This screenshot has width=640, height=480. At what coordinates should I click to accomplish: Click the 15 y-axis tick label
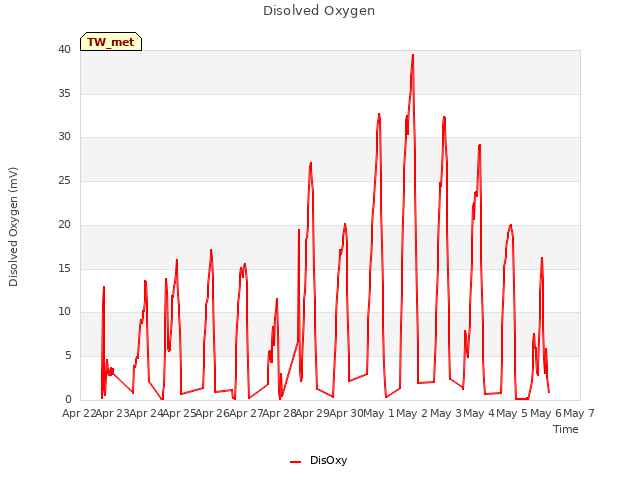pyautogui.click(x=64, y=269)
